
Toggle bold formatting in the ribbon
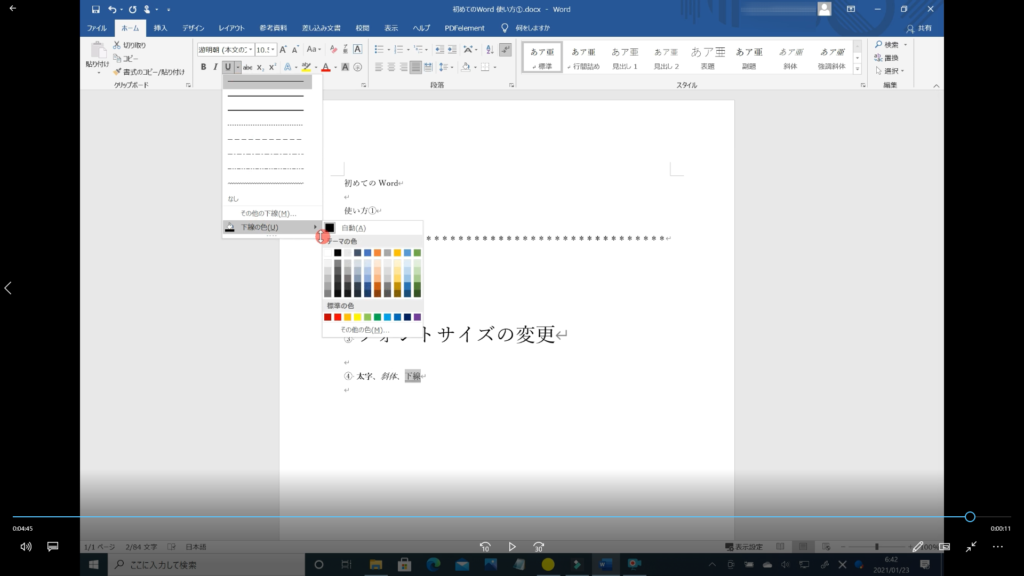tap(203, 67)
